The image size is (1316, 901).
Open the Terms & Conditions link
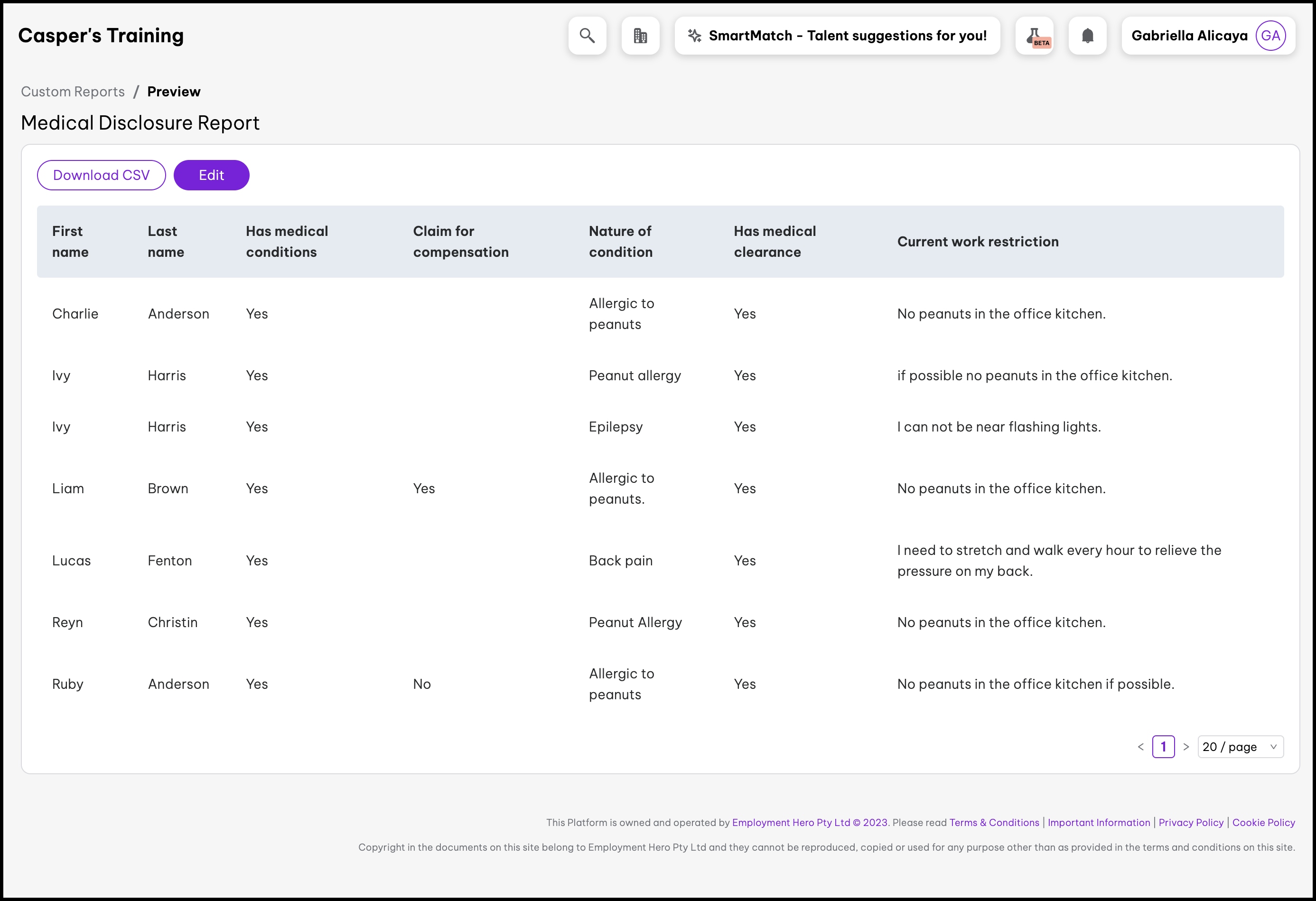tap(994, 822)
